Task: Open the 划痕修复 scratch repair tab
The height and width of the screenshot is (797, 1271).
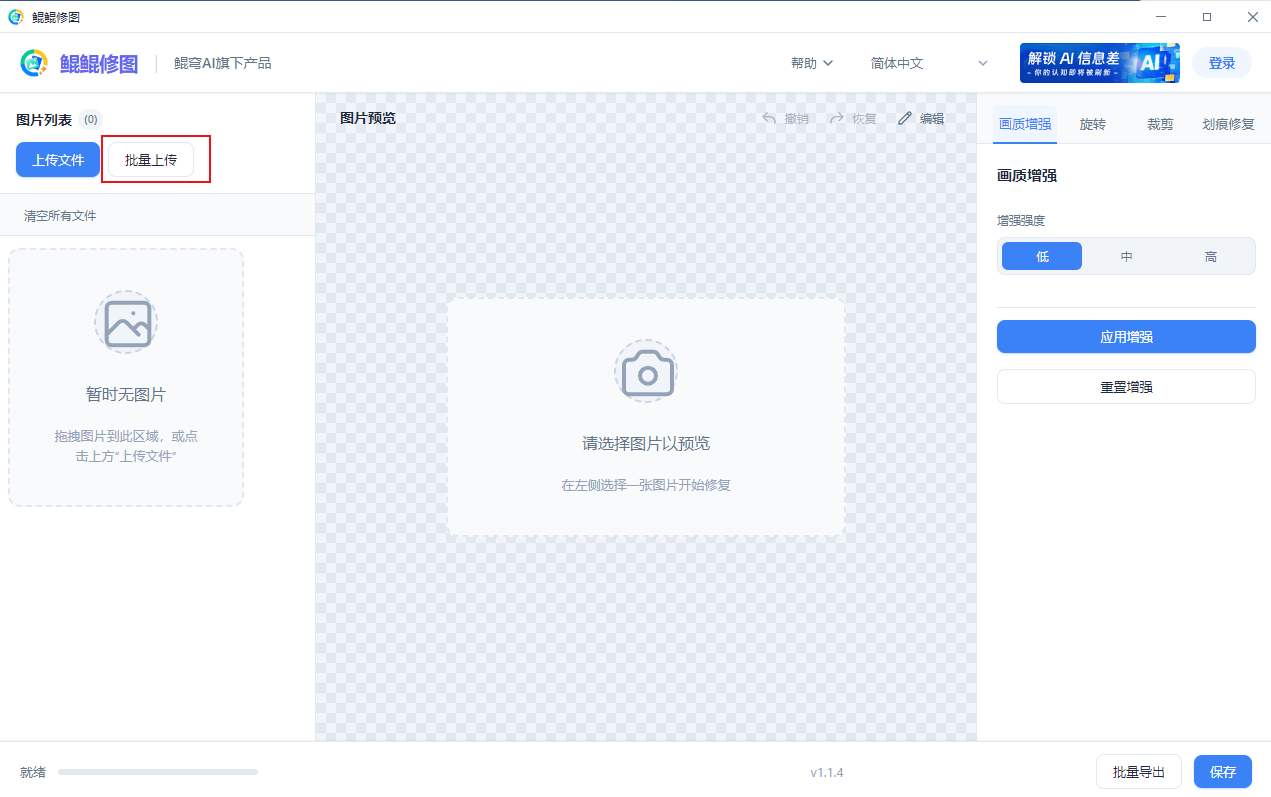Action: [1227, 124]
